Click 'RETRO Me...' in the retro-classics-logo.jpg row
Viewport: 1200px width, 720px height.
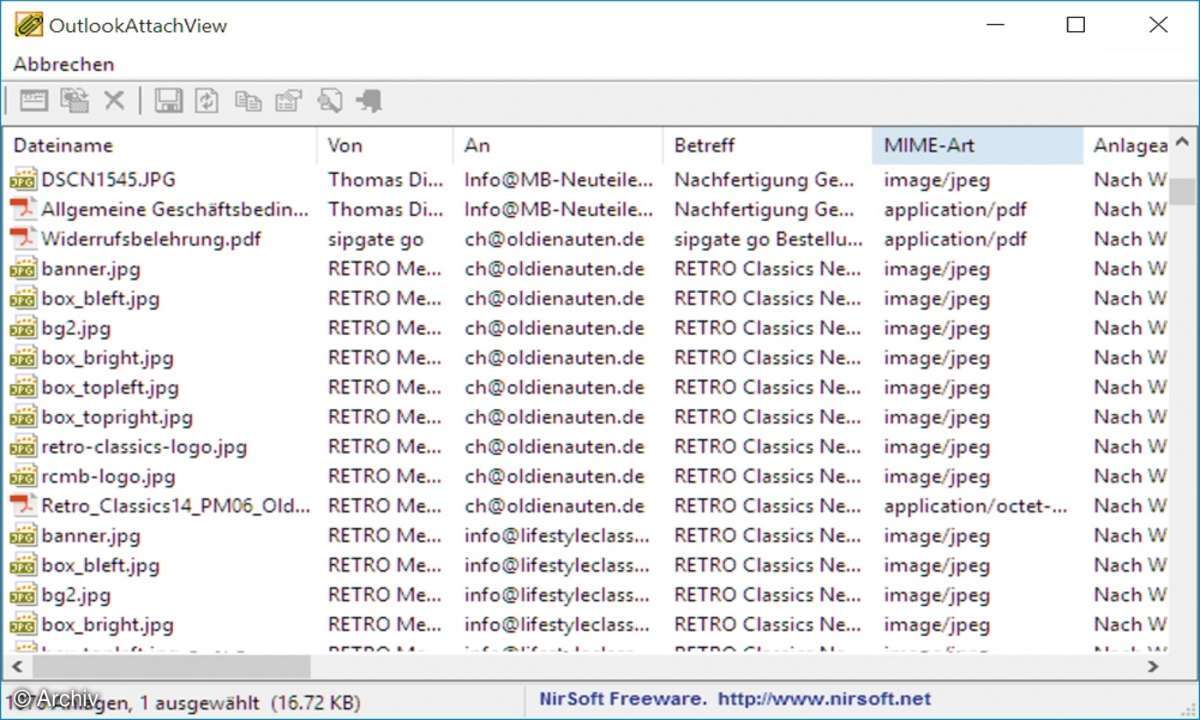(385, 447)
